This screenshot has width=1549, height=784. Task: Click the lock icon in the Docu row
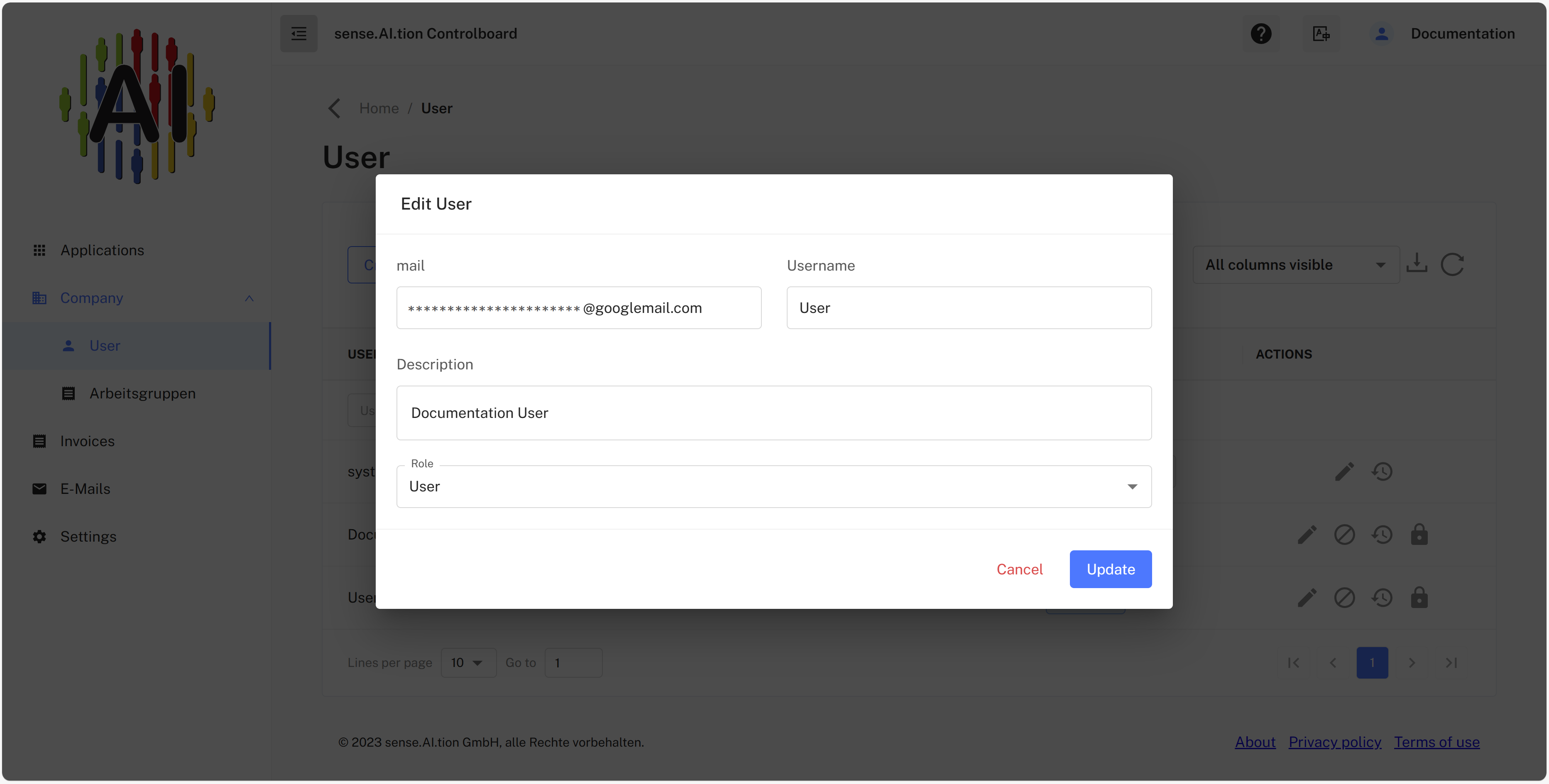[1419, 535]
